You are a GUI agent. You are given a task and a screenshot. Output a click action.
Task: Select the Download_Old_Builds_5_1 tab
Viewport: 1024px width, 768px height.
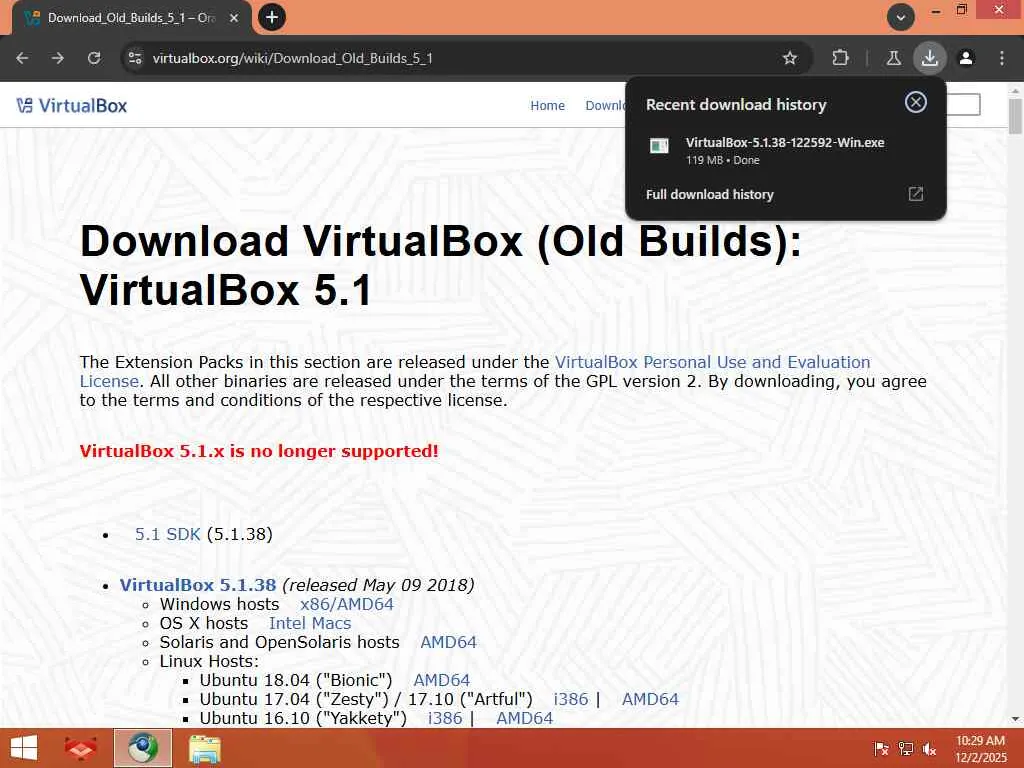click(x=131, y=18)
